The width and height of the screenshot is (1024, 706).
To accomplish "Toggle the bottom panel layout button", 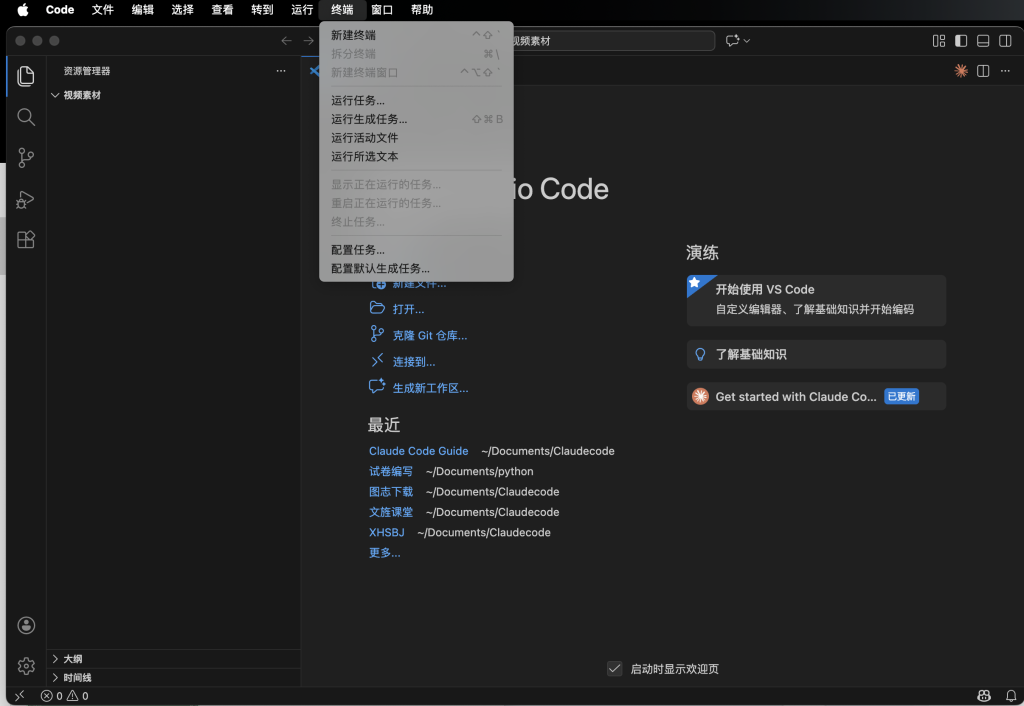I will pos(983,41).
